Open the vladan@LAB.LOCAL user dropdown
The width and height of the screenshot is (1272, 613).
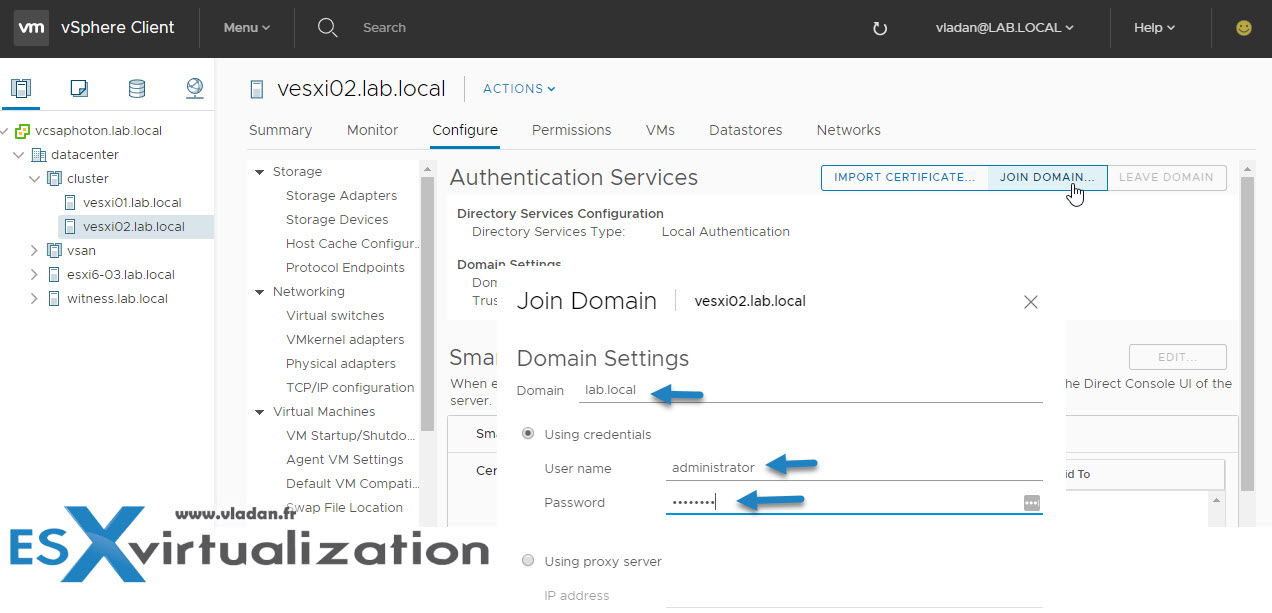tap(1004, 28)
